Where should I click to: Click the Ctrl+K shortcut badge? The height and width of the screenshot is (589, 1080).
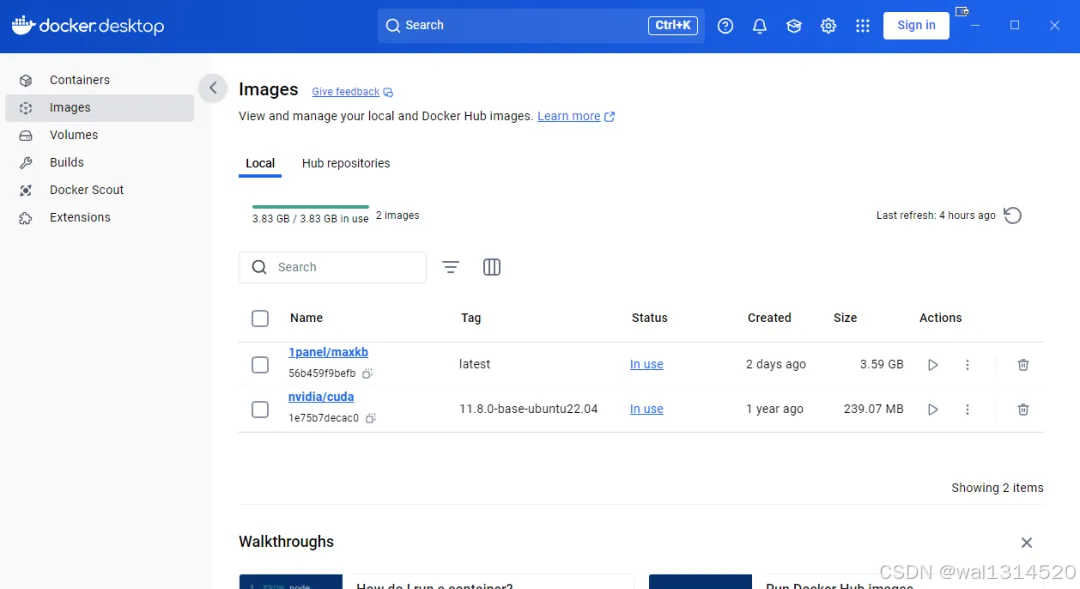(673, 25)
